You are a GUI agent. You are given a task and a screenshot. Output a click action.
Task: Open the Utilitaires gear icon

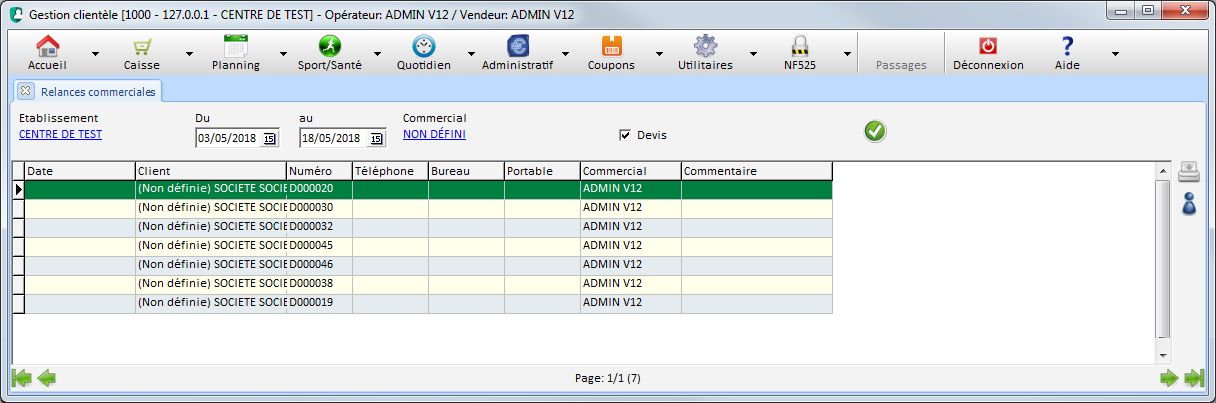pyautogui.click(x=705, y=46)
